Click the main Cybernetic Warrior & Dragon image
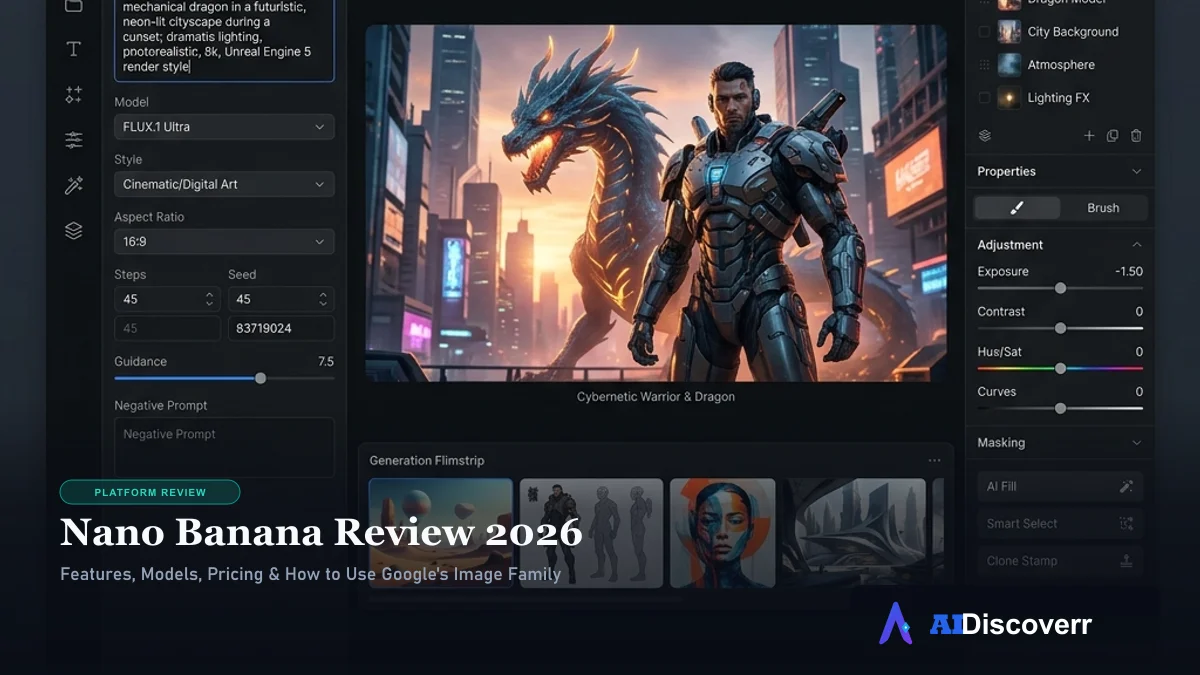The image size is (1200, 675). click(656, 203)
